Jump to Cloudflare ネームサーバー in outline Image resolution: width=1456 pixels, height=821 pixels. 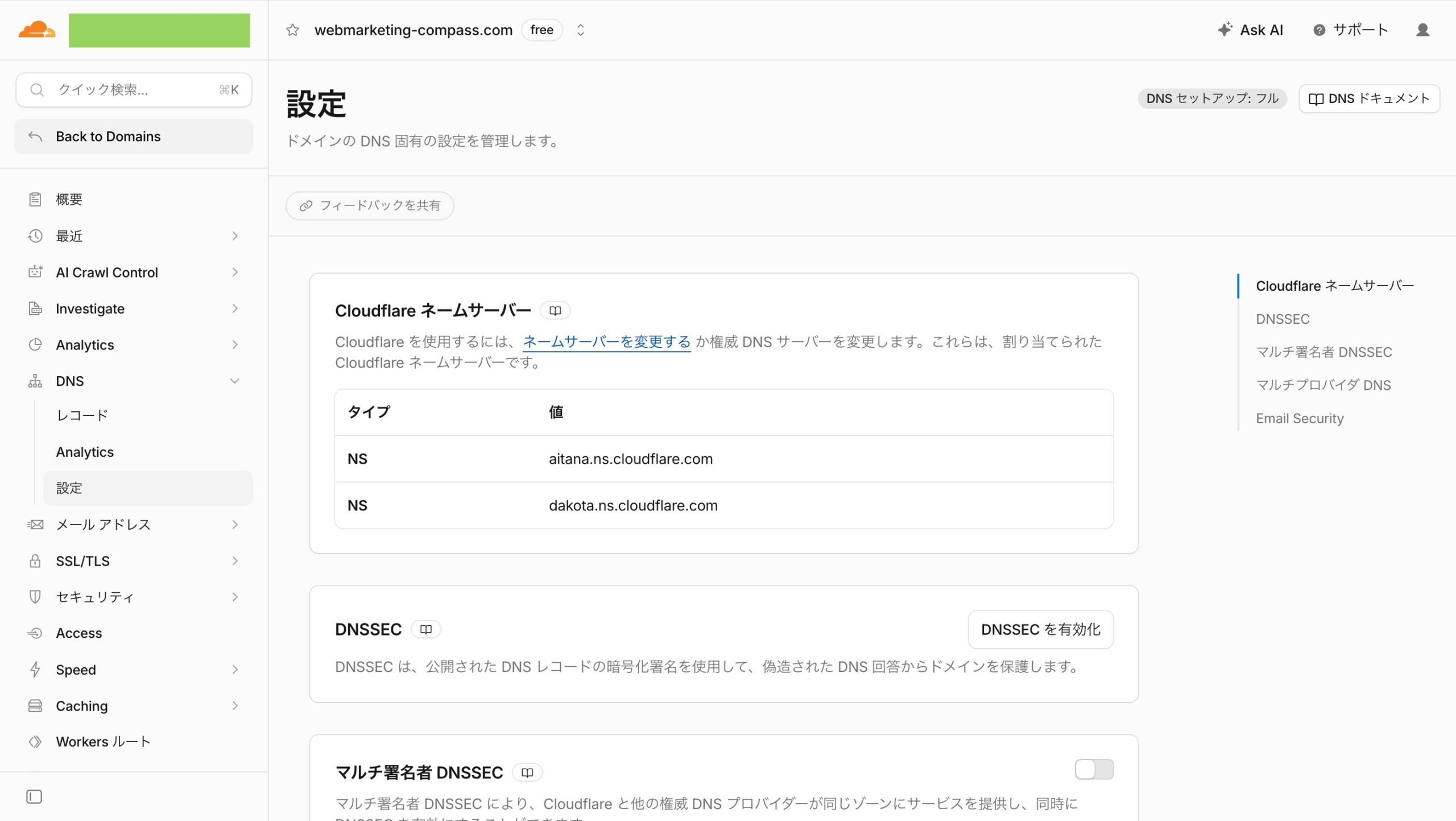point(1335,286)
